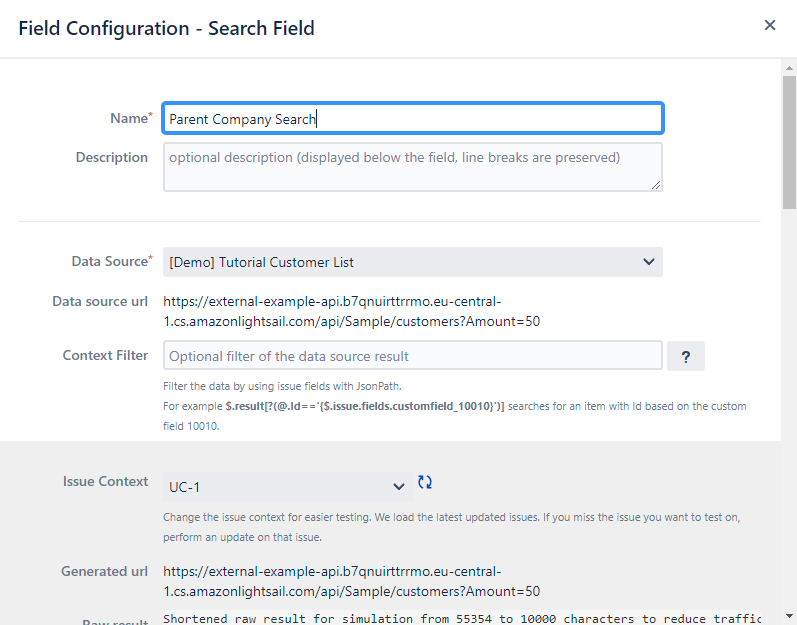The width and height of the screenshot is (797, 625).
Task: Open the Context Filter question mark help
Action: click(x=686, y=357)
